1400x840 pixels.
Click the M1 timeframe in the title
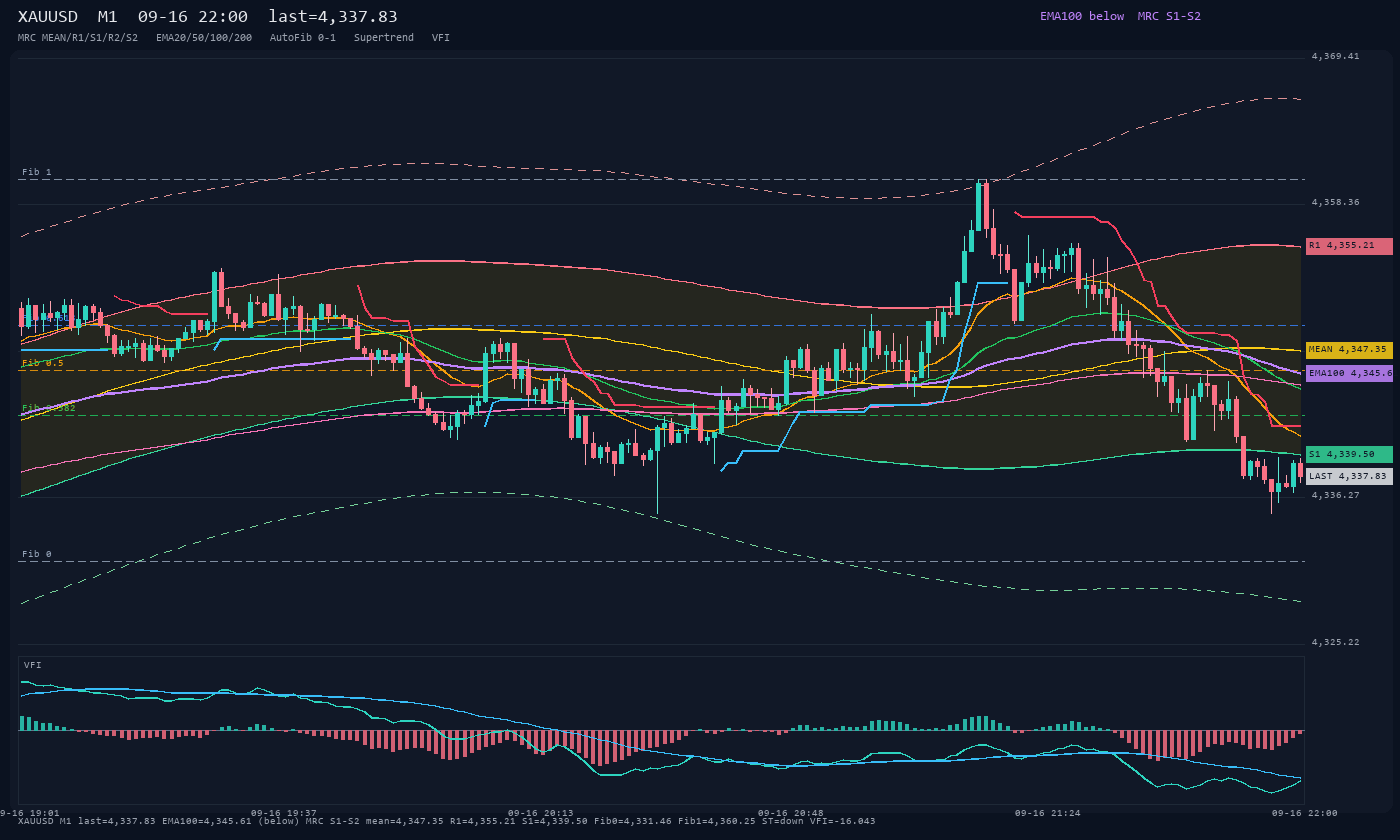[x=107, y=17]
